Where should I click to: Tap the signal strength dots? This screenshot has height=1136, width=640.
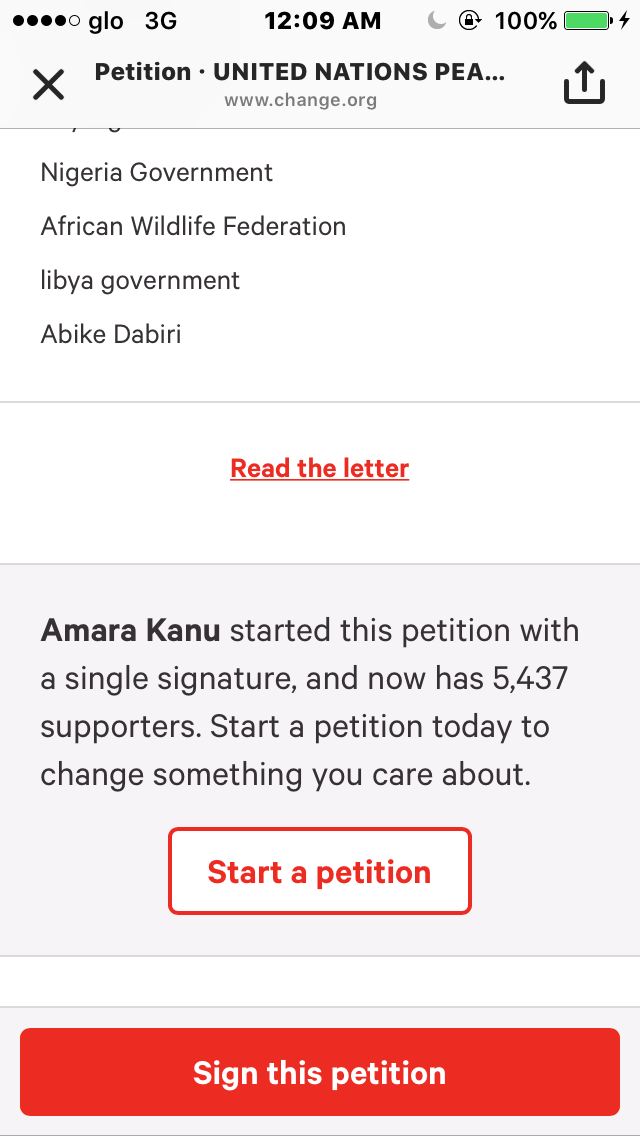pos(42,21)
